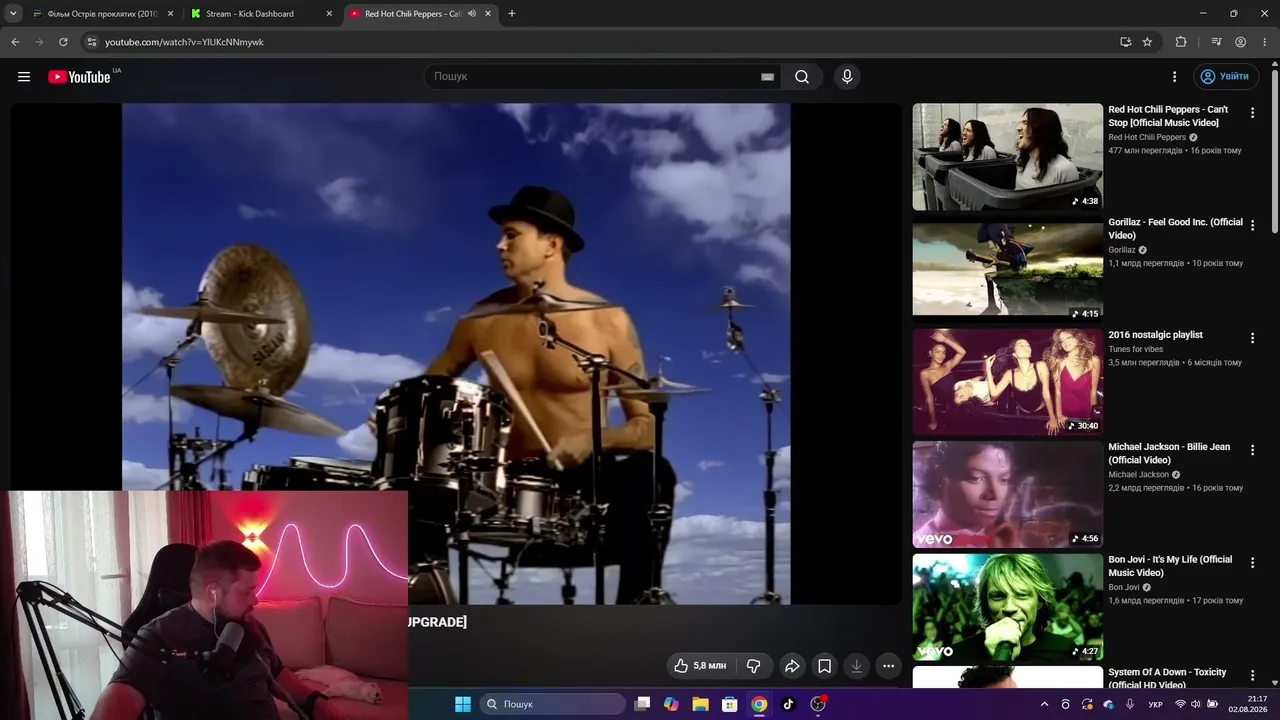Open Chrome's three-dot menu
1280x720 pixels.
point(1264,42)
